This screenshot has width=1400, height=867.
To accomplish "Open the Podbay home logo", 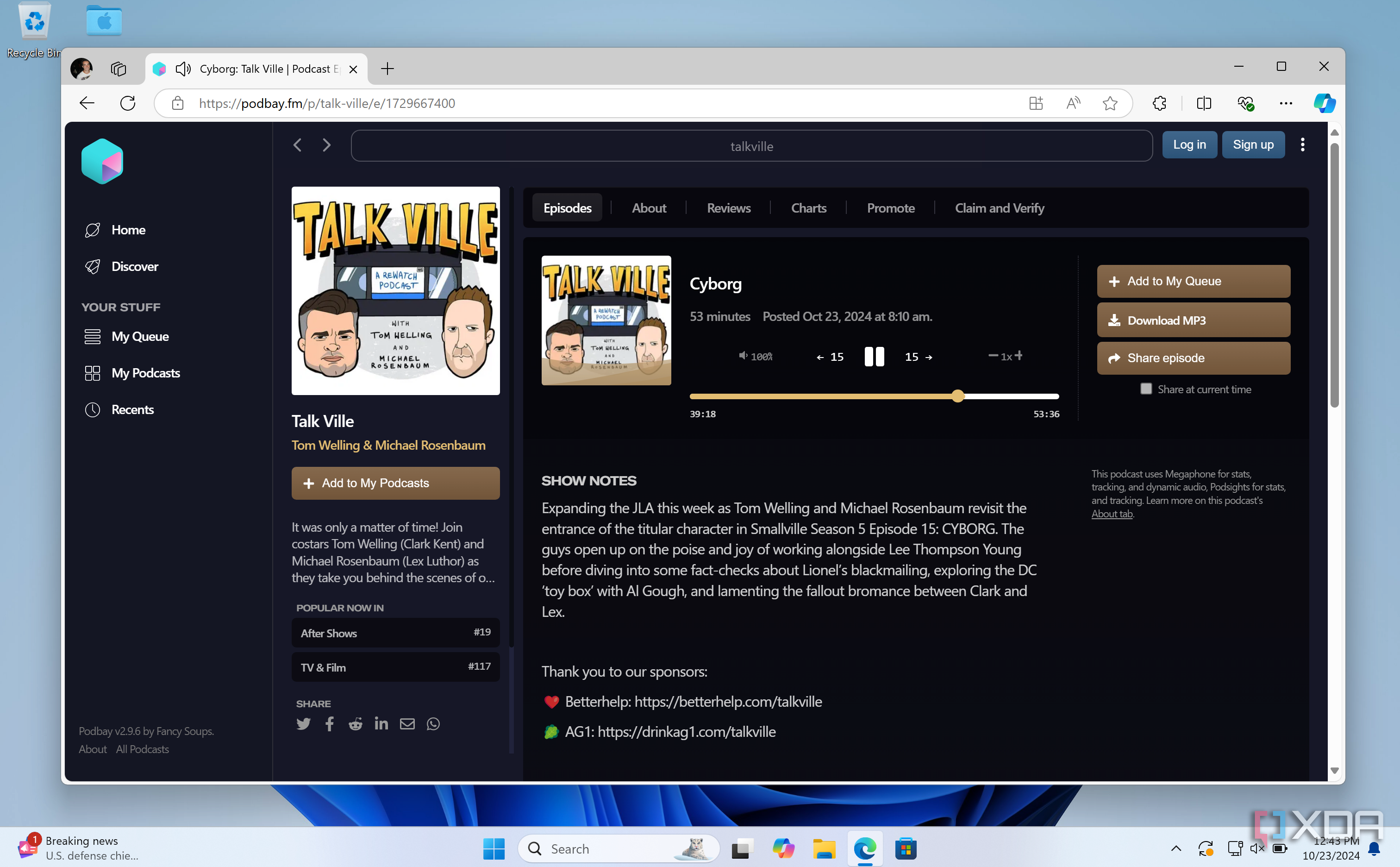I will [103, 161].
